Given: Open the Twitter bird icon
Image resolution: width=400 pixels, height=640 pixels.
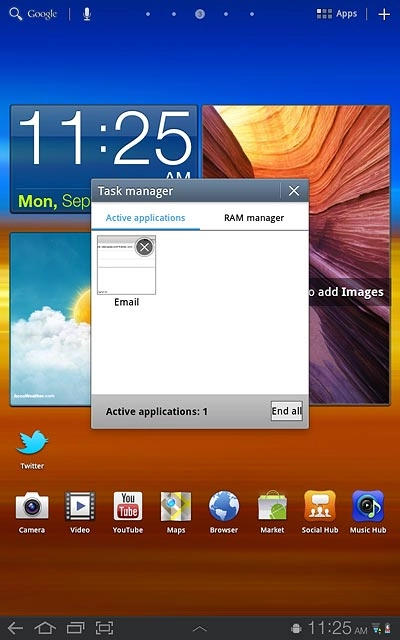Looking at the screenshot, I should (32, 443).
